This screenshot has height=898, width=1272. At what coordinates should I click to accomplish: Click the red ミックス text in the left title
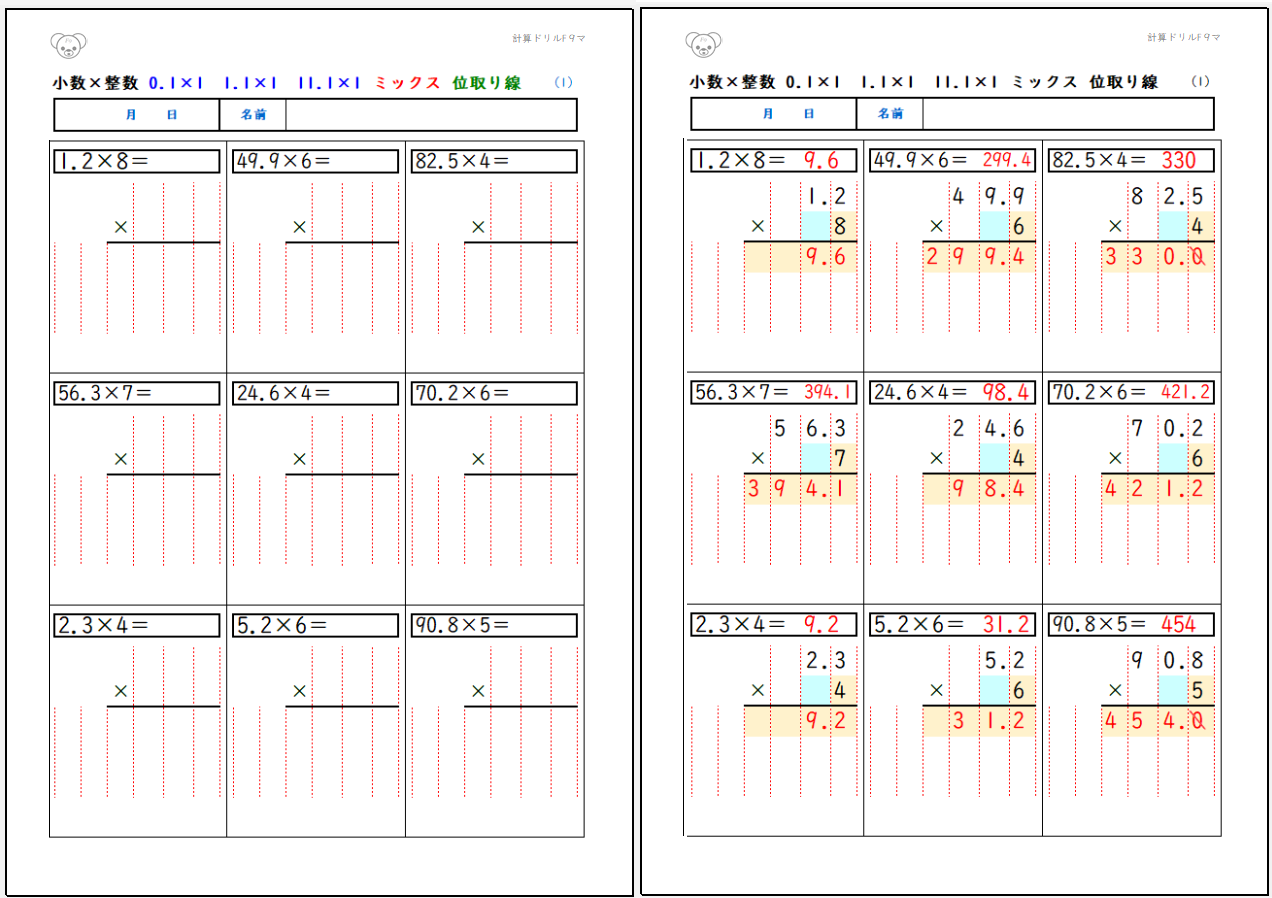coord(407,84)
